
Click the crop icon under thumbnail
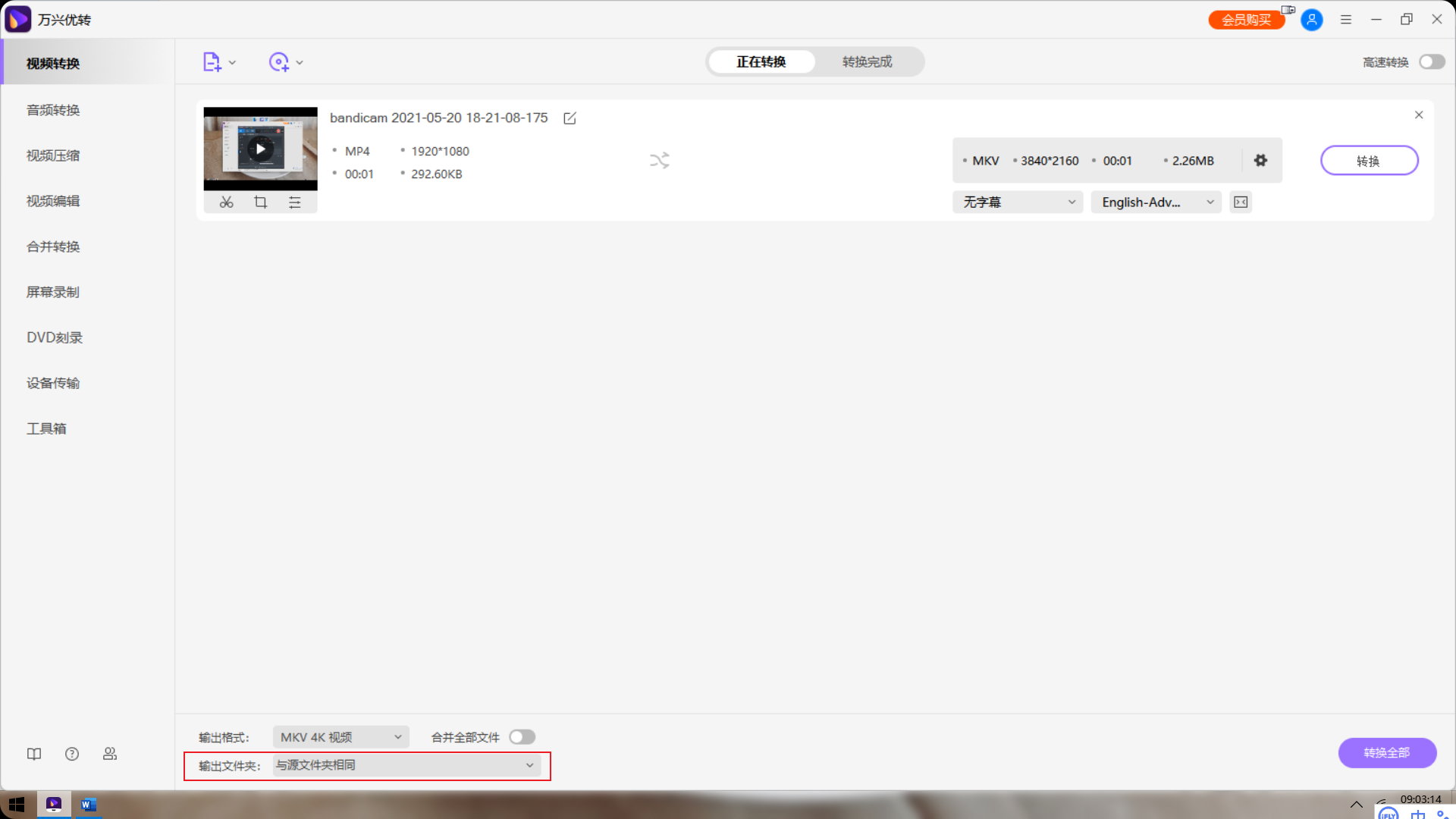260,202
